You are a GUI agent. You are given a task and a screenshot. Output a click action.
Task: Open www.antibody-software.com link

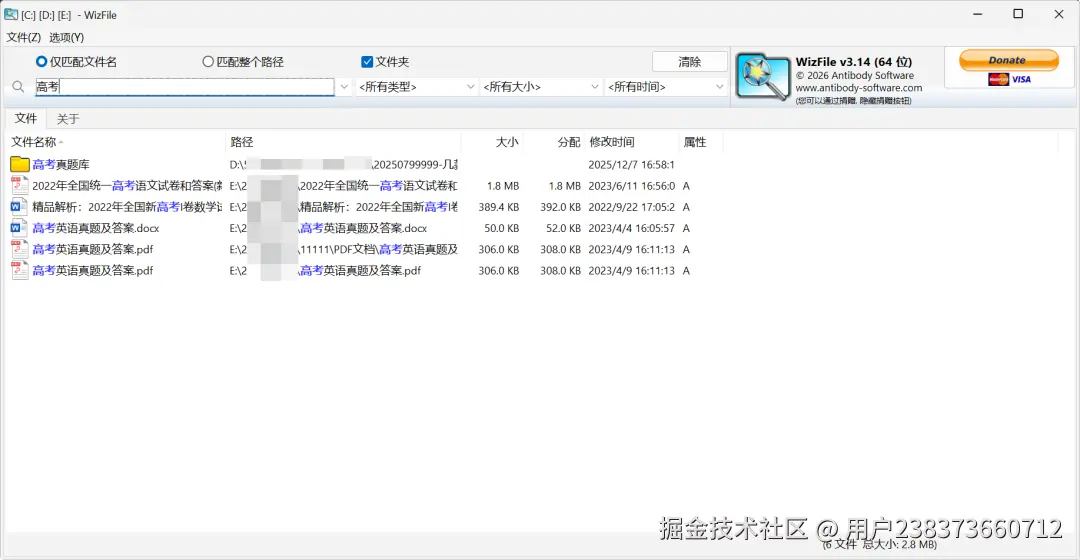859,88
